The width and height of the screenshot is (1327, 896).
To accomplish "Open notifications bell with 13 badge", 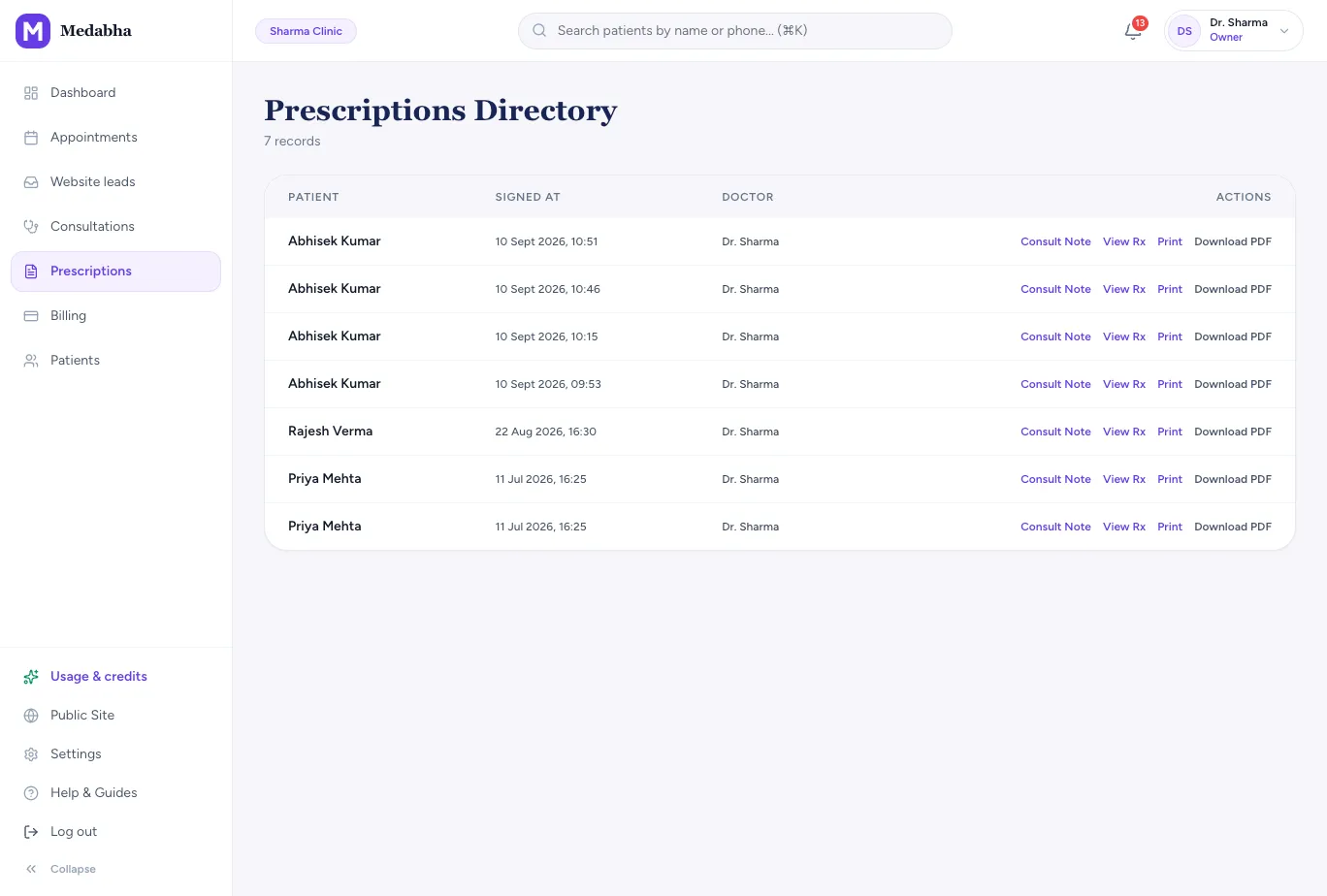I will pos(1133,30).
